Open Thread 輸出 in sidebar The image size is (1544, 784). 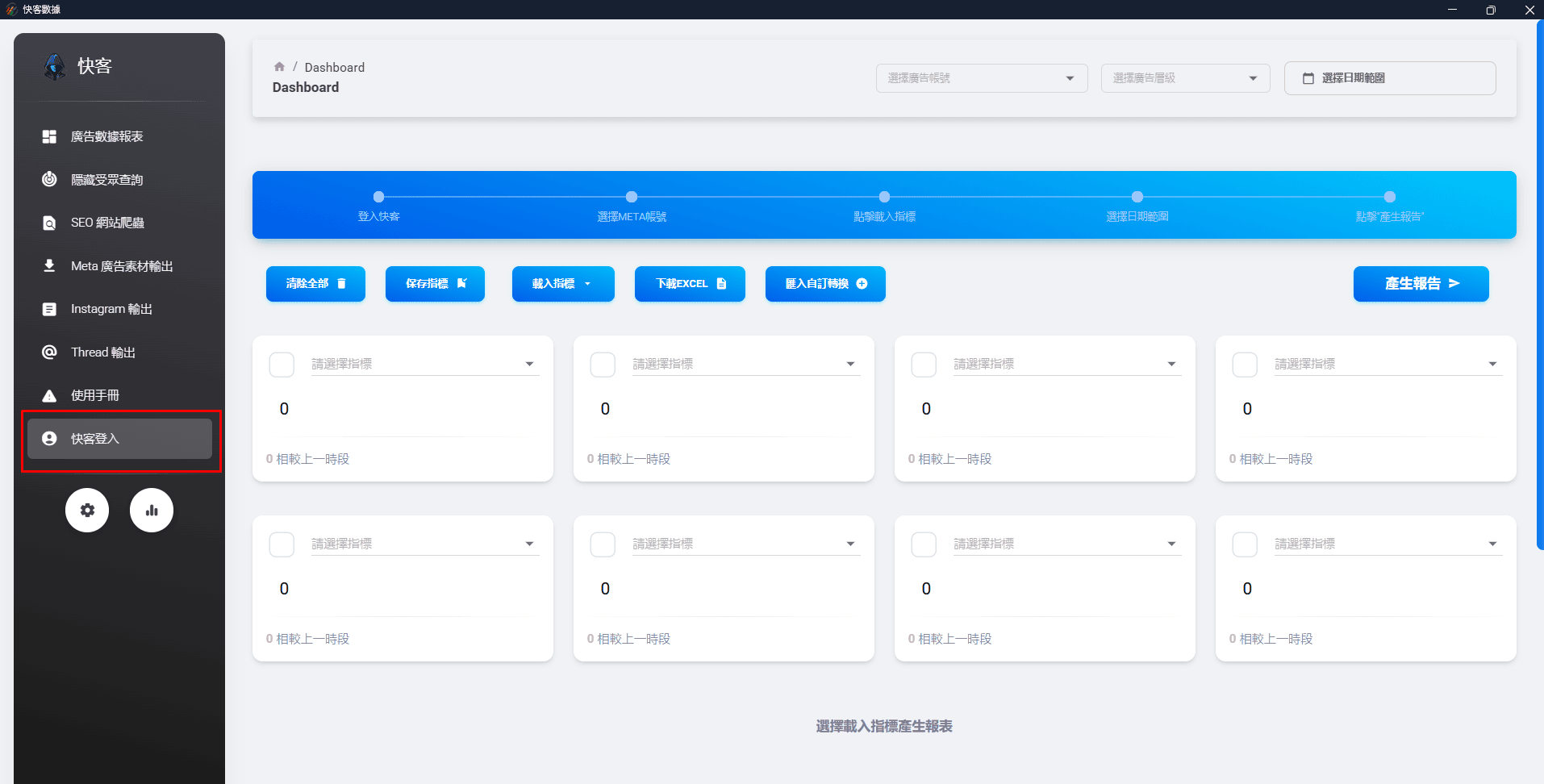coord(102,352)
